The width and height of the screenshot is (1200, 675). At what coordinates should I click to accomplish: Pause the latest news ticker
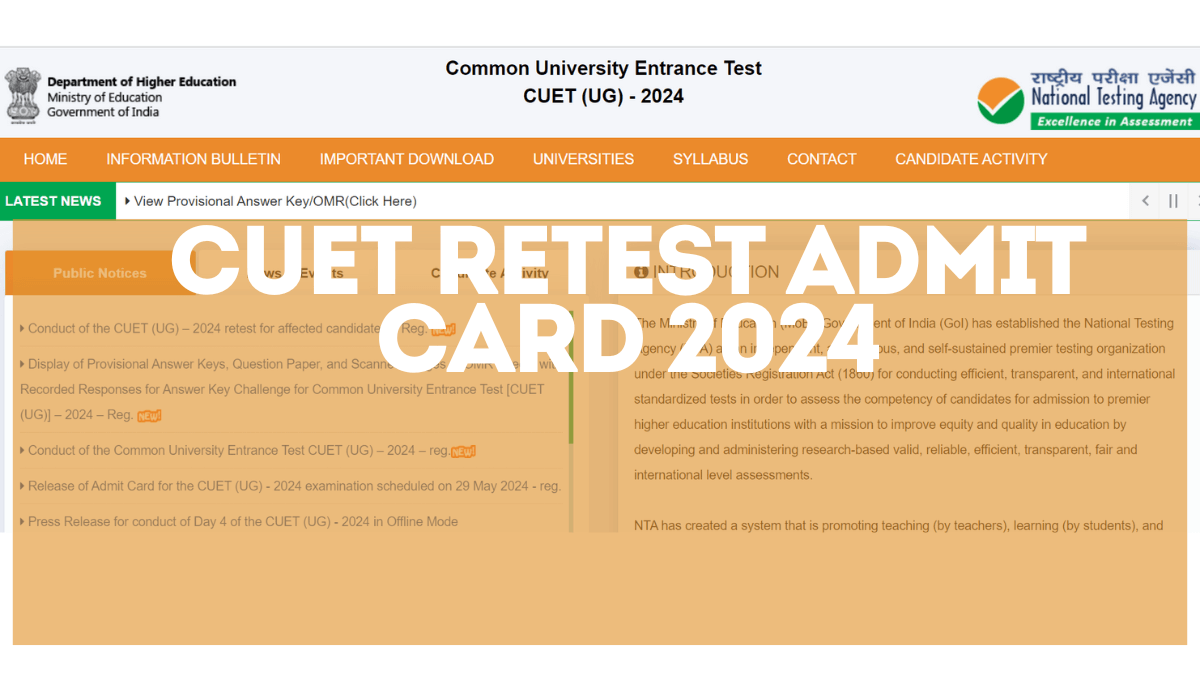coord(1173,201)
